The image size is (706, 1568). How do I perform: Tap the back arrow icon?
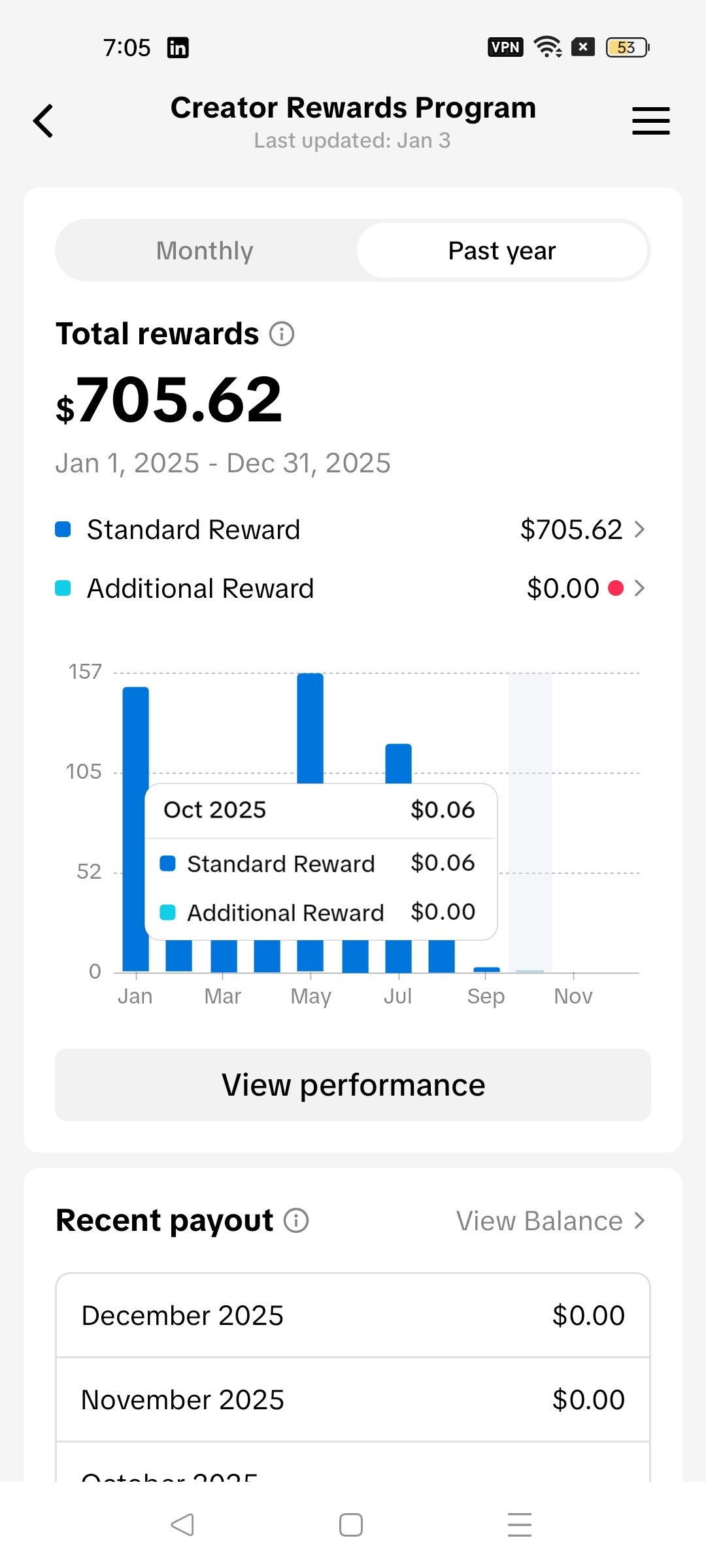pyautogui.click(x=43, y=121)
